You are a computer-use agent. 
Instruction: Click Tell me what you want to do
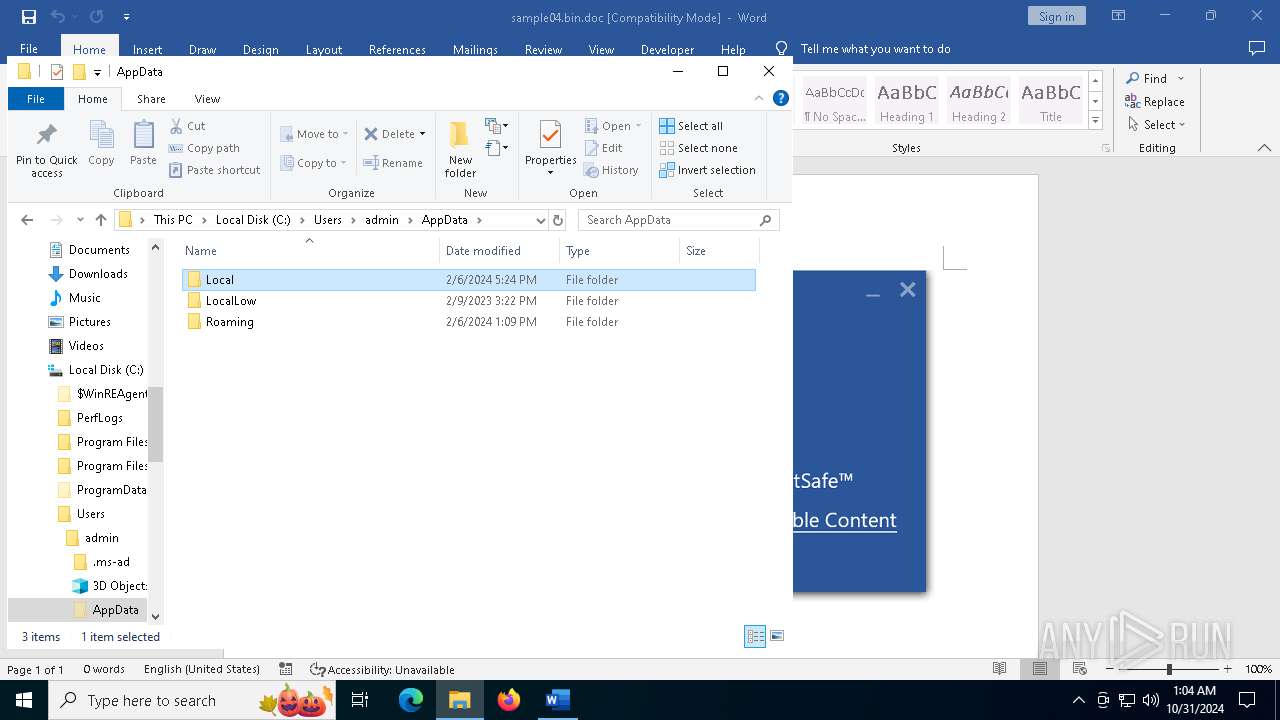point(875,48)
